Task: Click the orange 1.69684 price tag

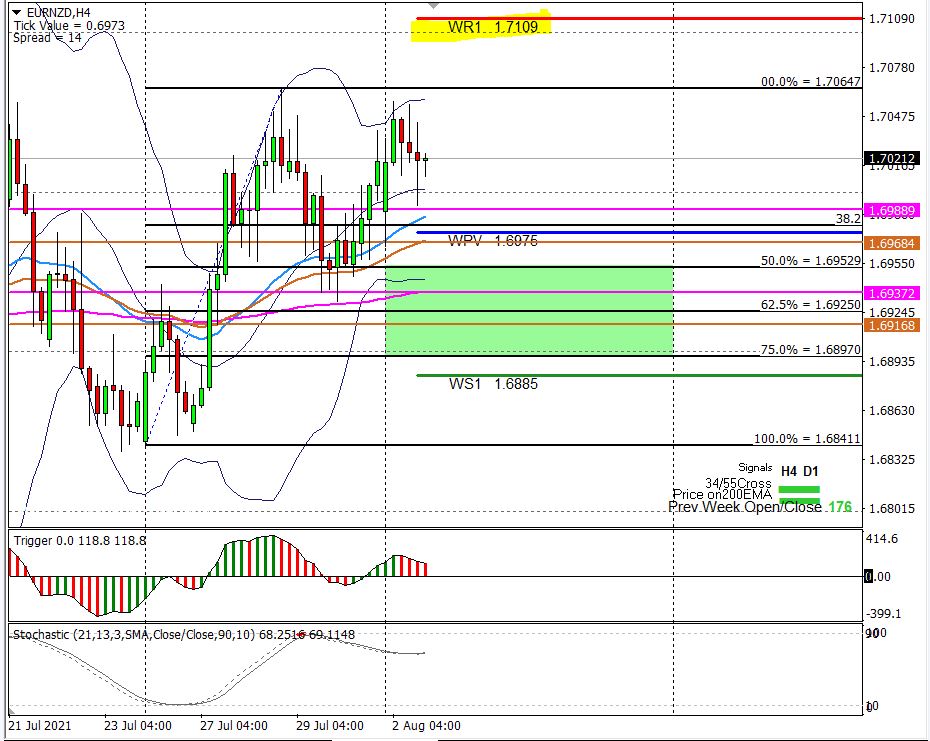Action: tap(894, 243)
